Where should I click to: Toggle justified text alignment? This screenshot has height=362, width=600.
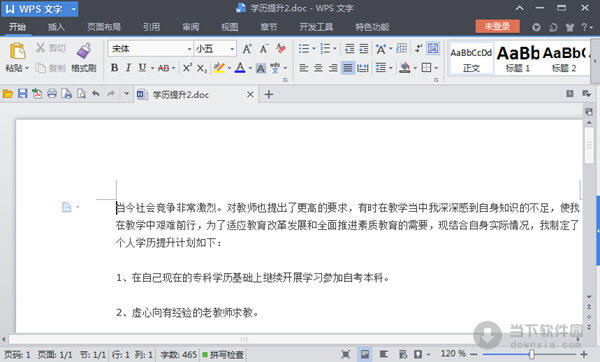[x=347, y=68]
